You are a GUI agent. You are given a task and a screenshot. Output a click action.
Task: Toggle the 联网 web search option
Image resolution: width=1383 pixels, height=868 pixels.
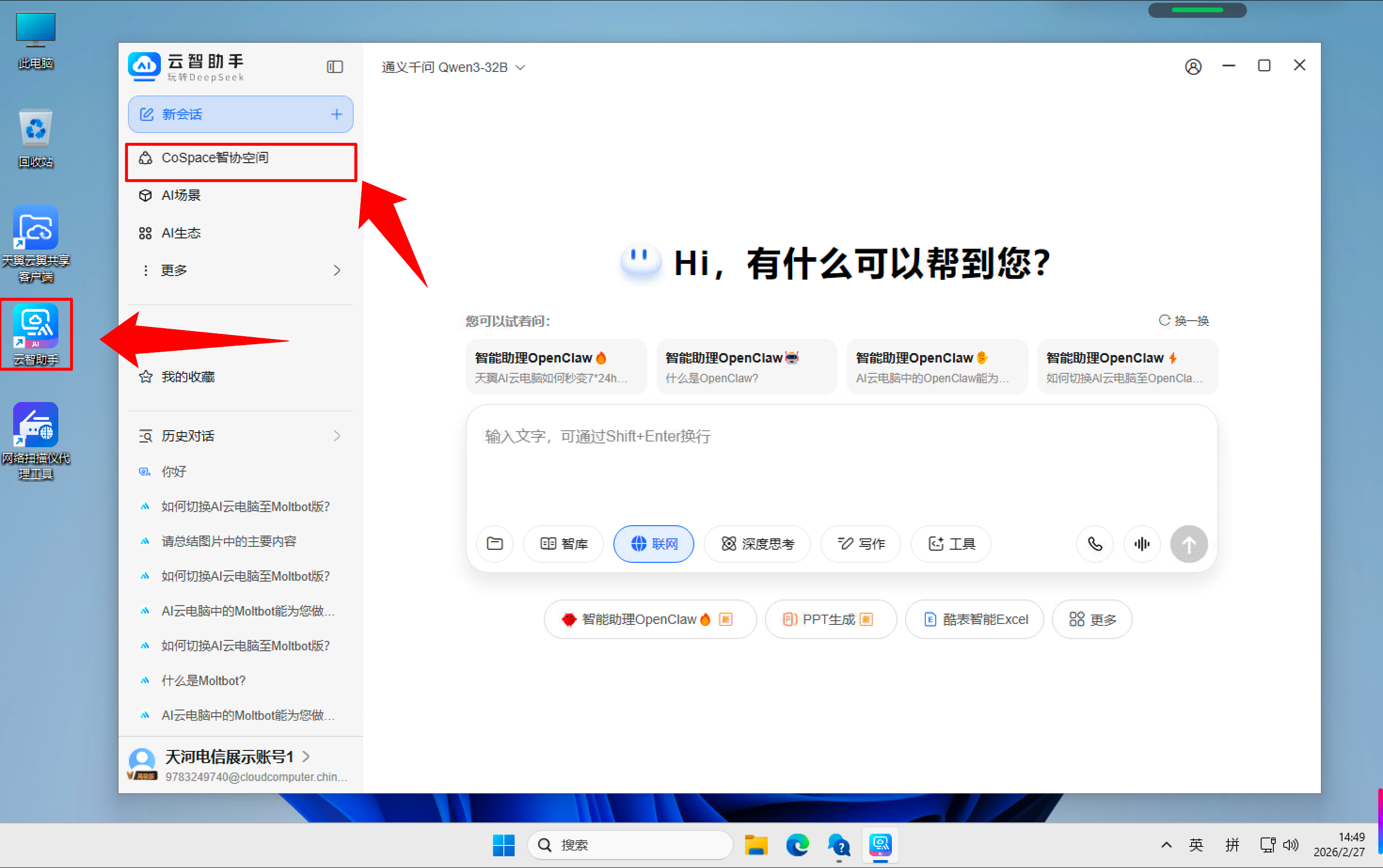click(x=653, y=543)
